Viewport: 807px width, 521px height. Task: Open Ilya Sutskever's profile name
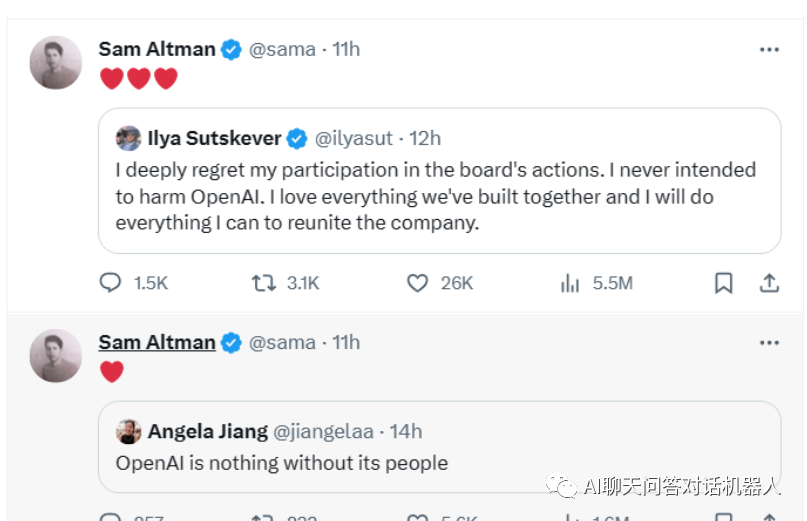[214, 138]
